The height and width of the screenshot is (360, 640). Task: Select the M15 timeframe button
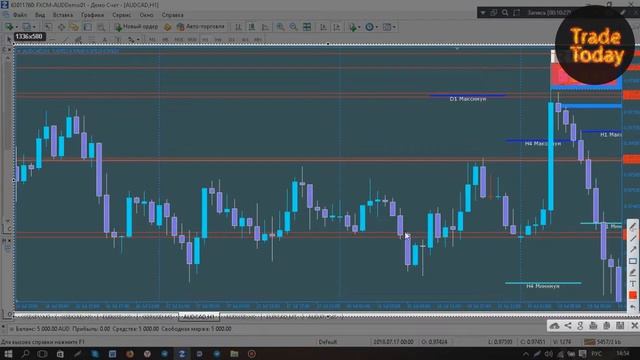point(178,40)
